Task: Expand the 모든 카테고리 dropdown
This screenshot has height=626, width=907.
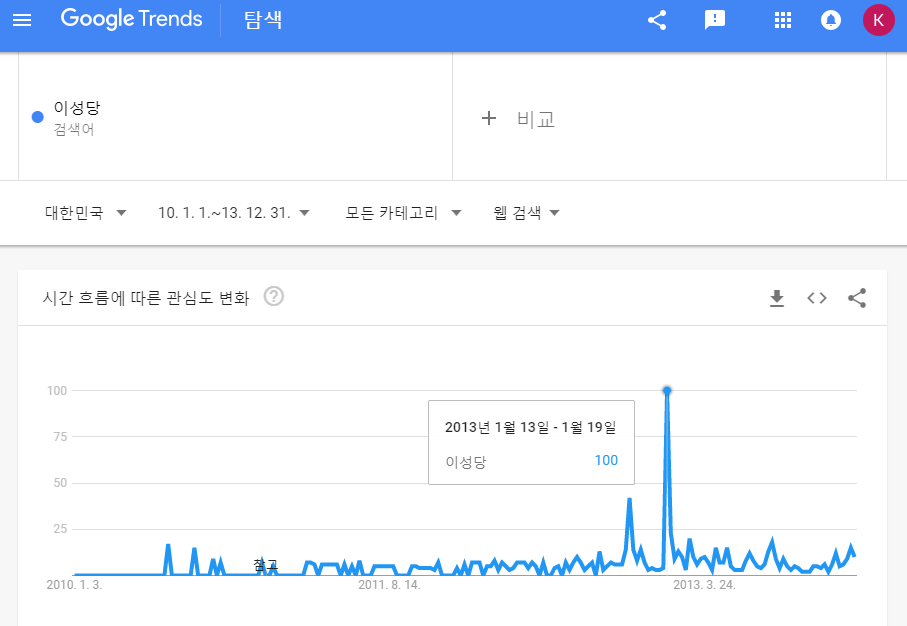Action: point(403,213)
